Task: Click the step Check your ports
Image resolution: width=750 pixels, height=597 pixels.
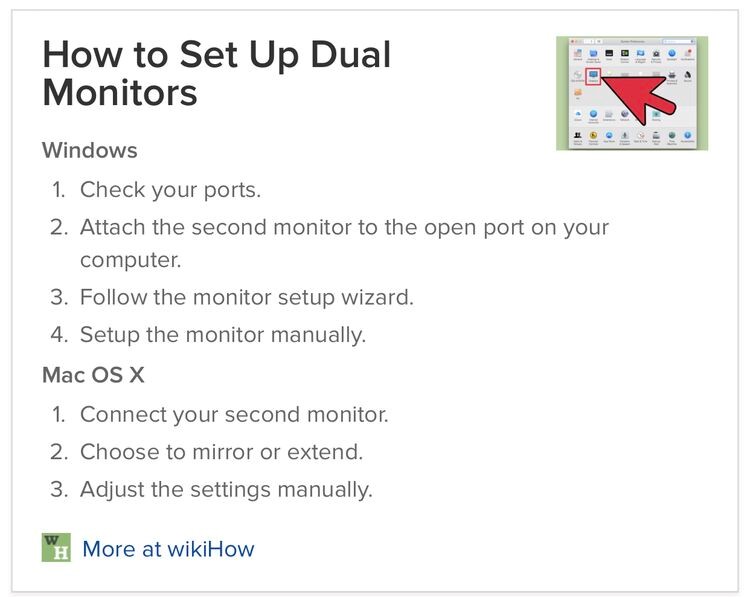Action: (170, 190)
